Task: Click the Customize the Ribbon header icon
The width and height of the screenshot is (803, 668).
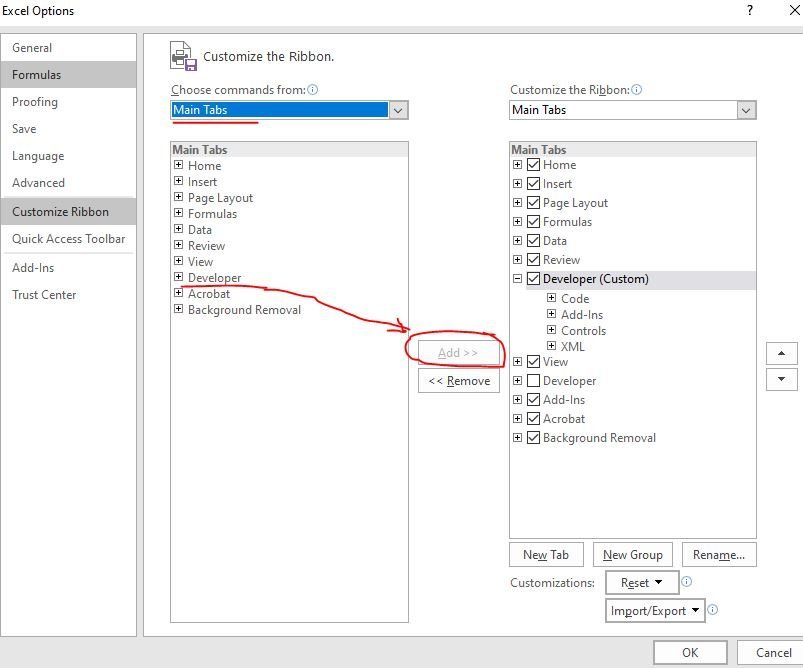Action: [x=182, y=56]
